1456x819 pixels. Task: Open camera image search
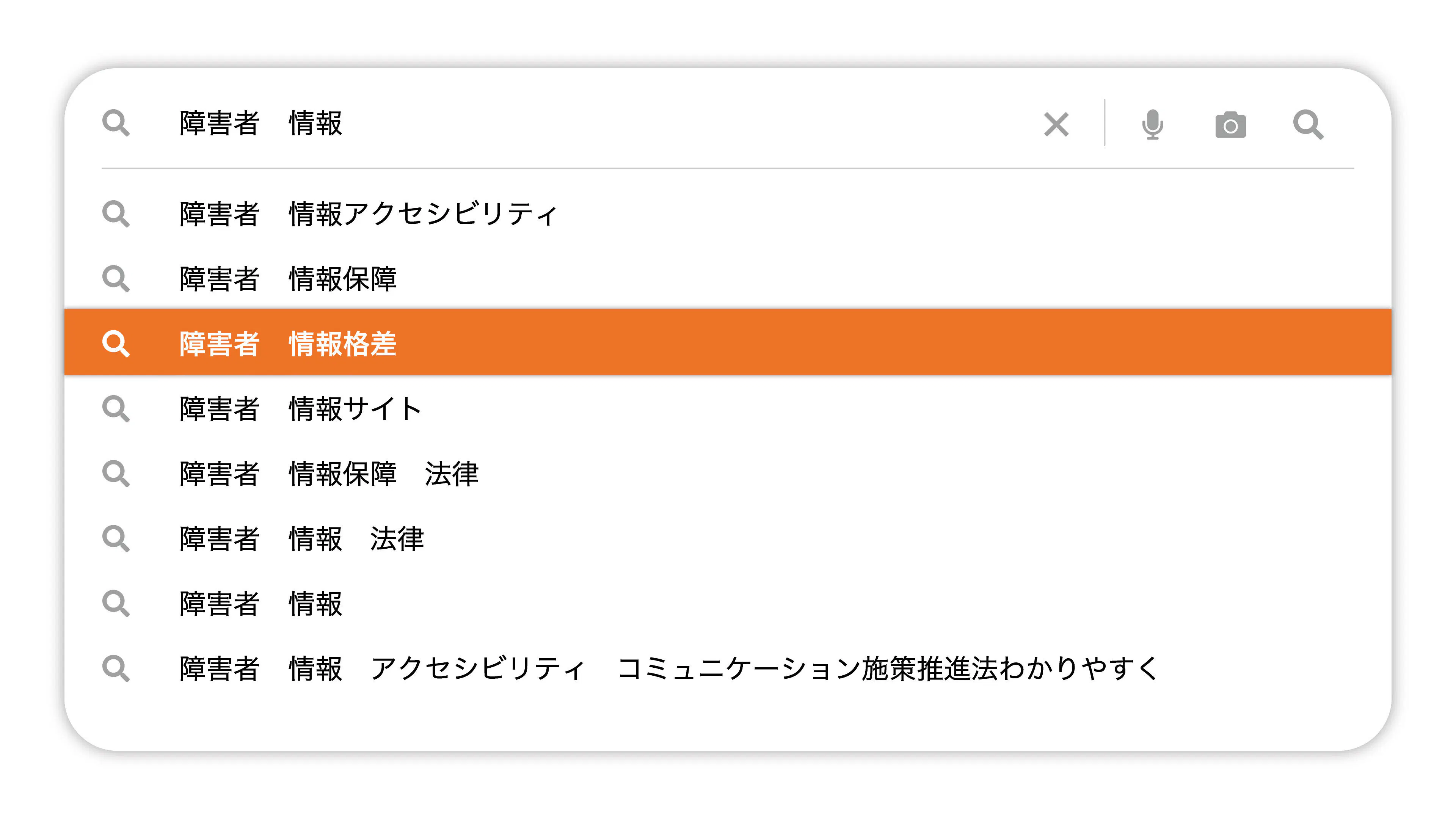(1230, 124)
